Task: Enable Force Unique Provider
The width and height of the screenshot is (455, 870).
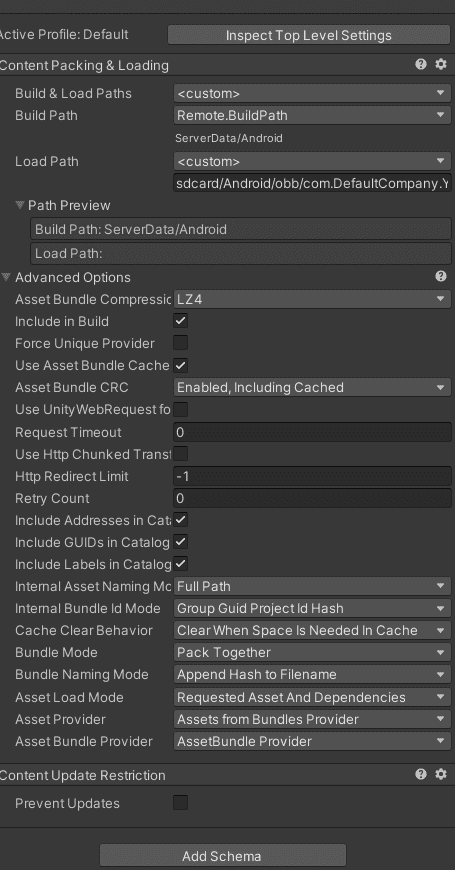Action: (x=180, y=343)
